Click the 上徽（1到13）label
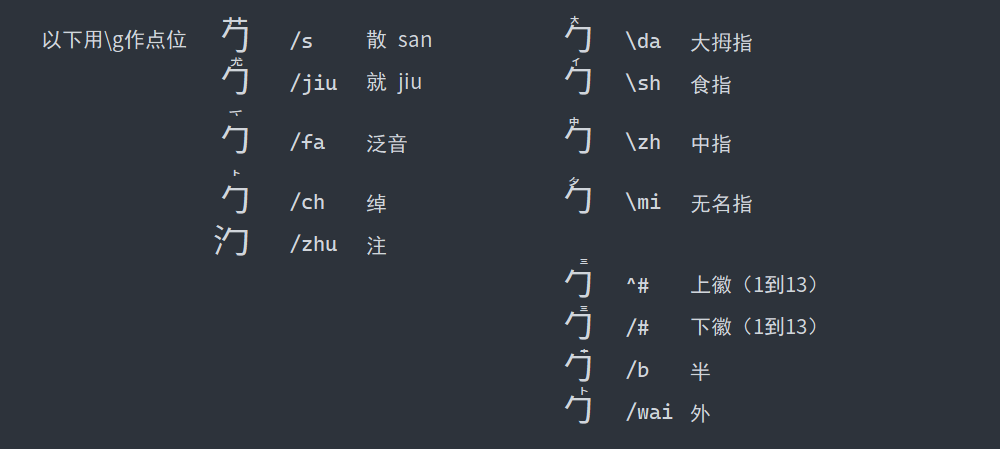The image size is (1000, 449). (x=755, y=285)
